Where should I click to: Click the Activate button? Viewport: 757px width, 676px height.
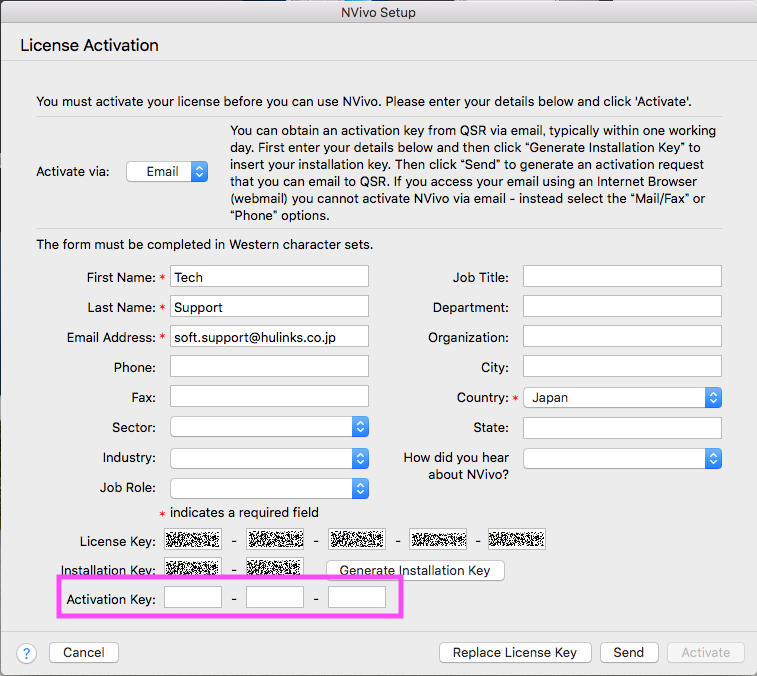(x=706, y=652)
